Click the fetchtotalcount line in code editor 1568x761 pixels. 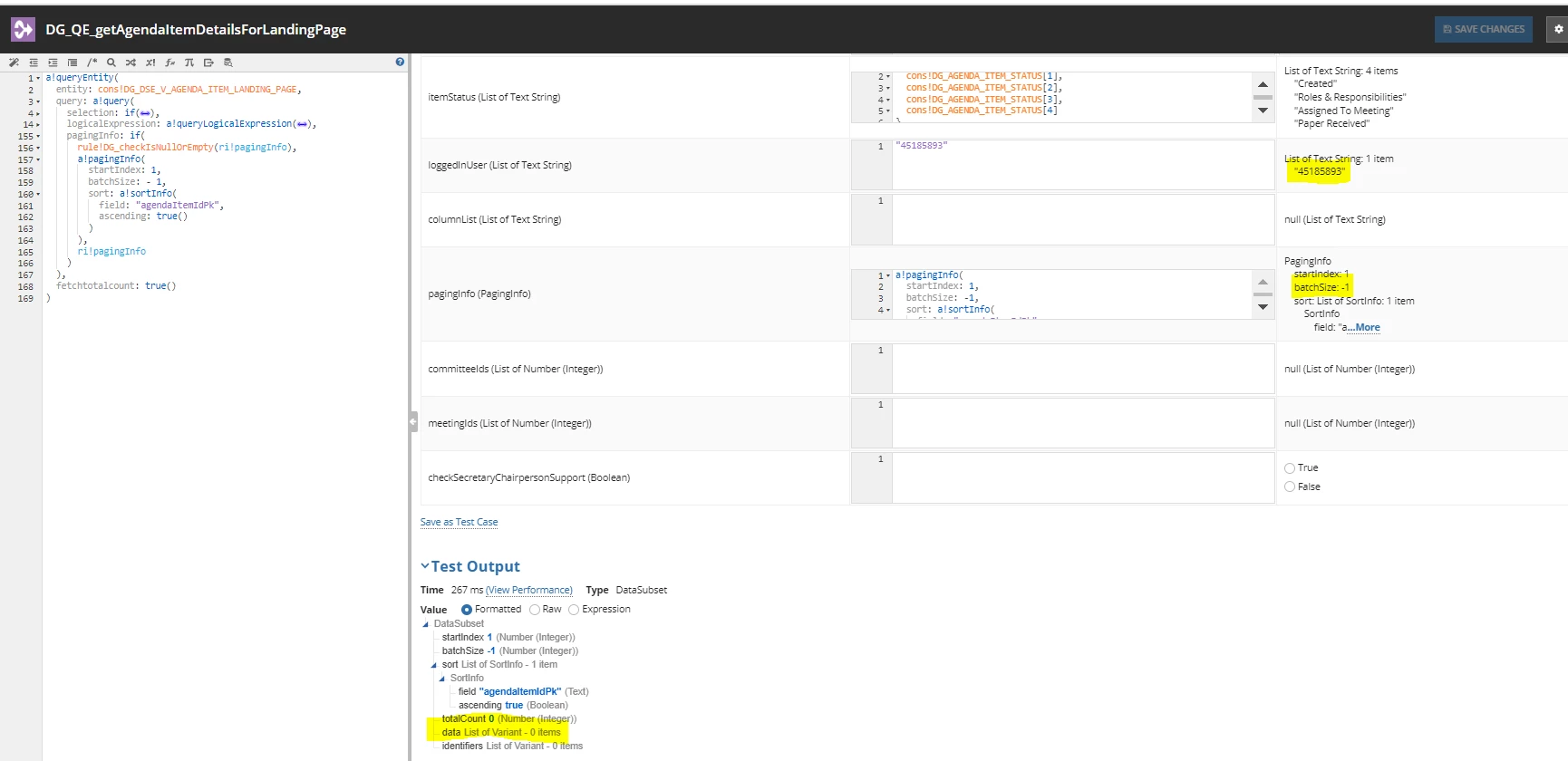point(116,286)
